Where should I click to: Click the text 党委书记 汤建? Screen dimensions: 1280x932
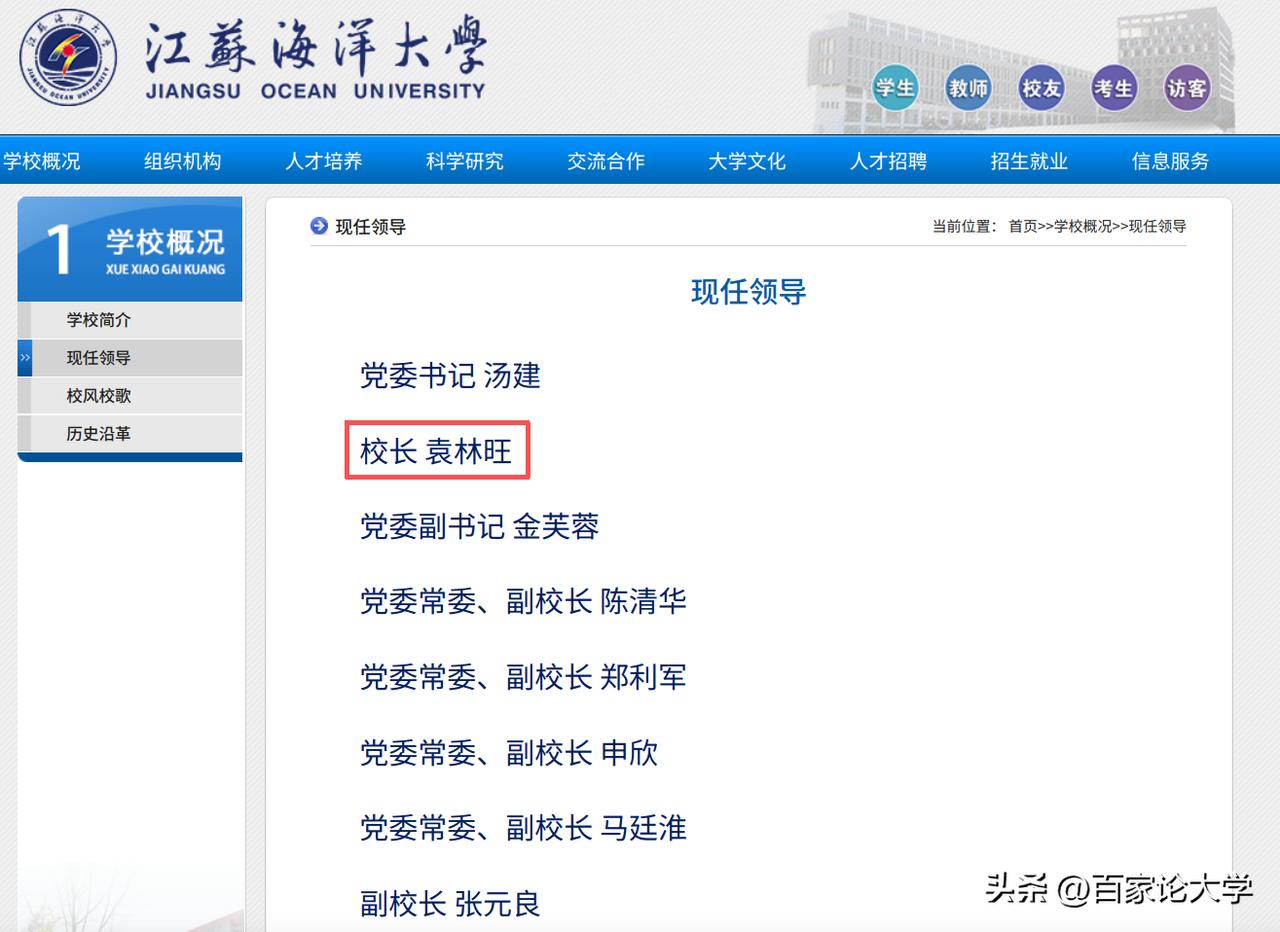tap(450, 376)
